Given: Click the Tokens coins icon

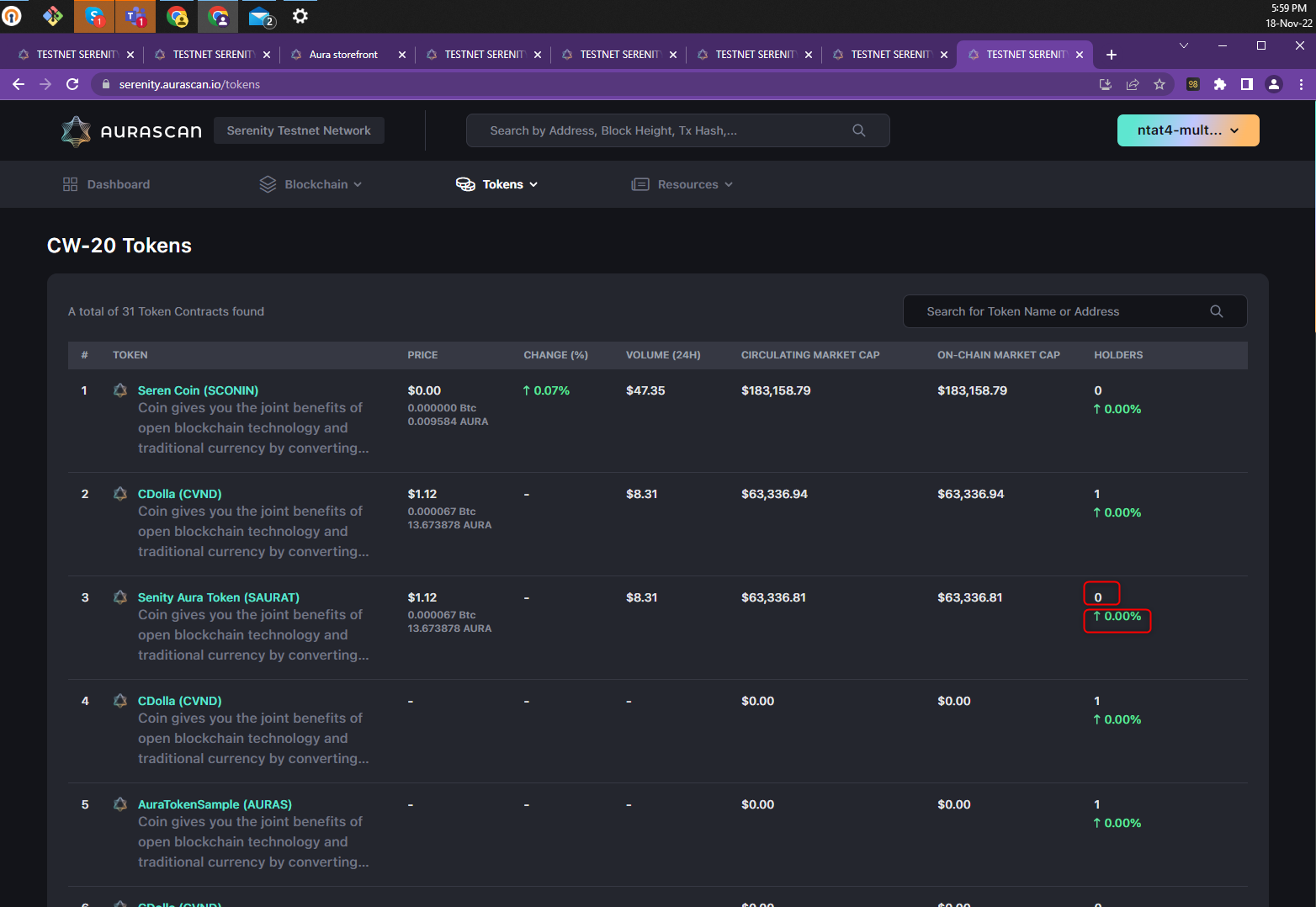Looking at the screenshot, I should (x=465, y=183).
